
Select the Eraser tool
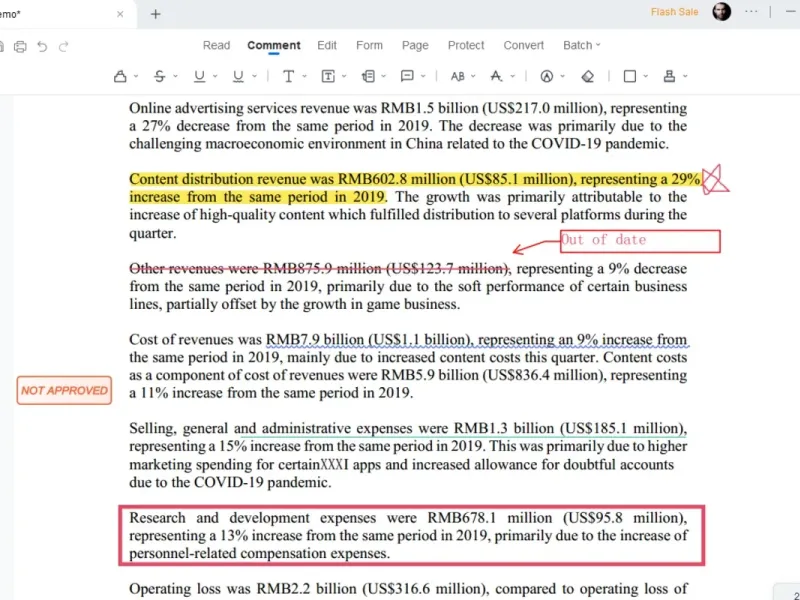click(x=588, y=77)
